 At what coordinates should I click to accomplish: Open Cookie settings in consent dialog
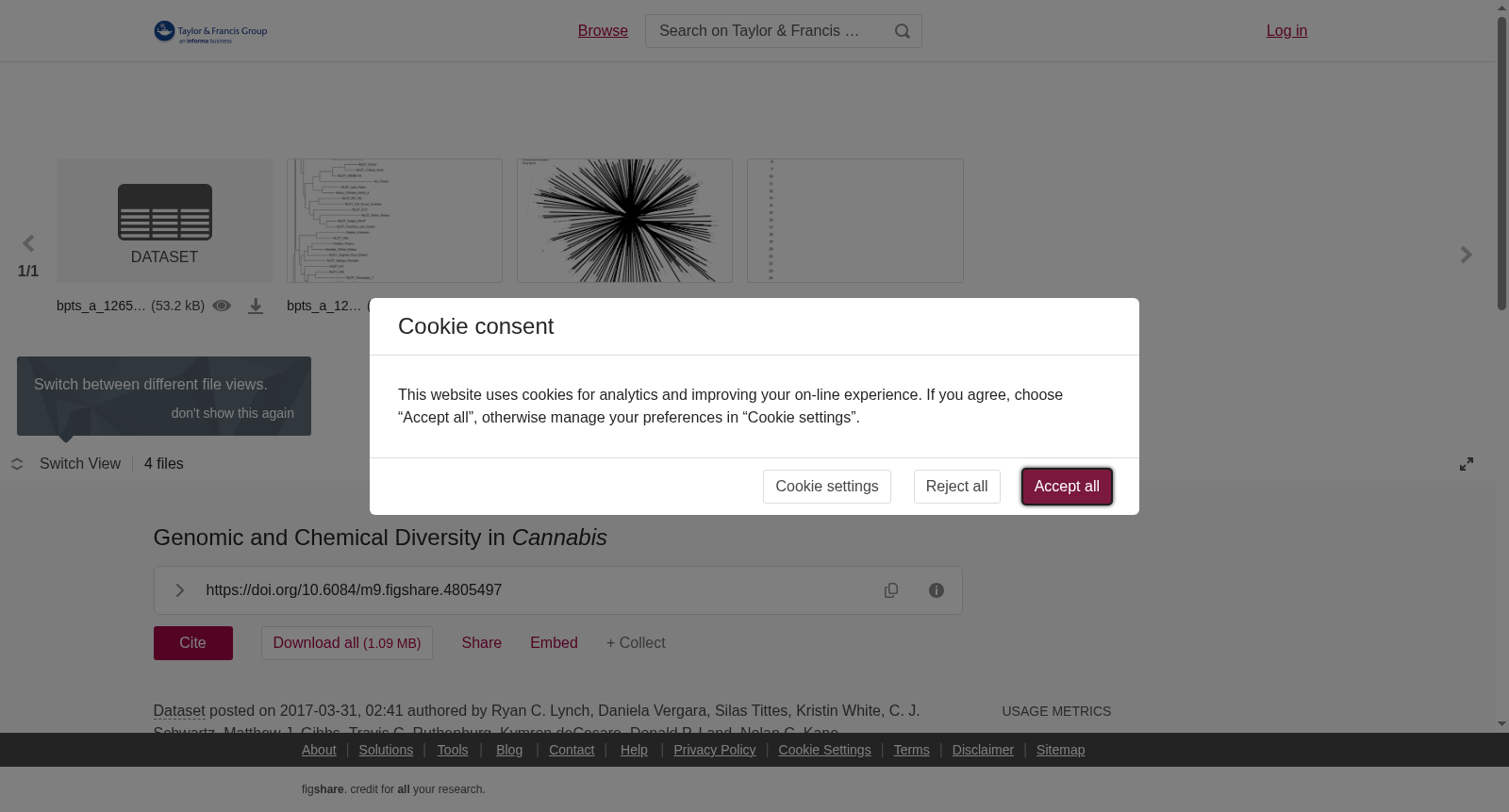(x=827, y=487)
